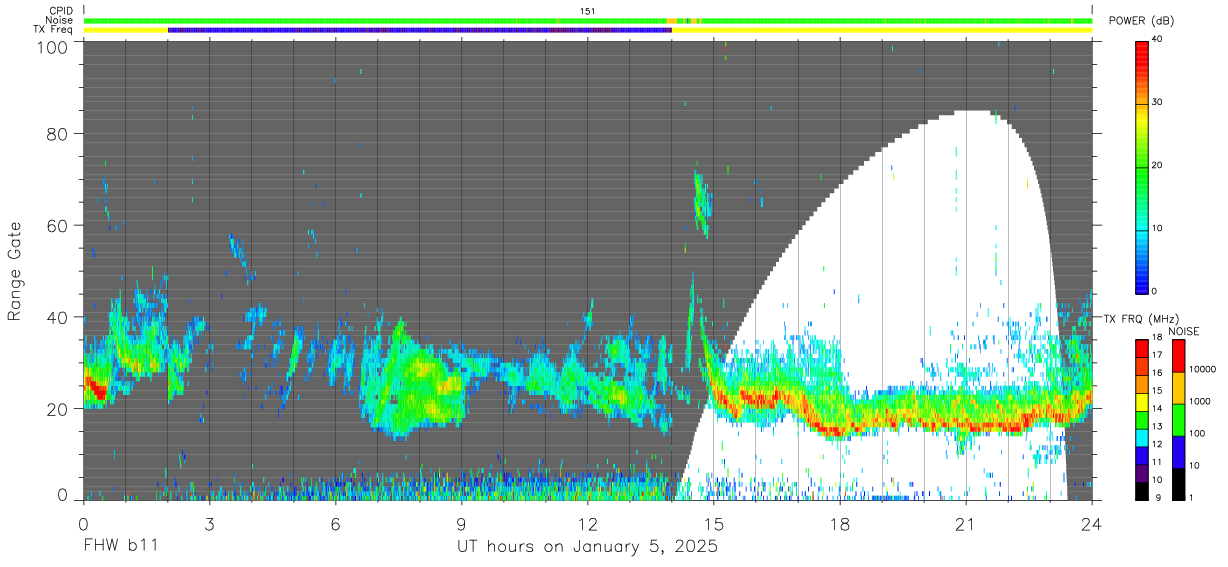
Task: Click the NOISE color scale bar
Action: click(1179, 419)
